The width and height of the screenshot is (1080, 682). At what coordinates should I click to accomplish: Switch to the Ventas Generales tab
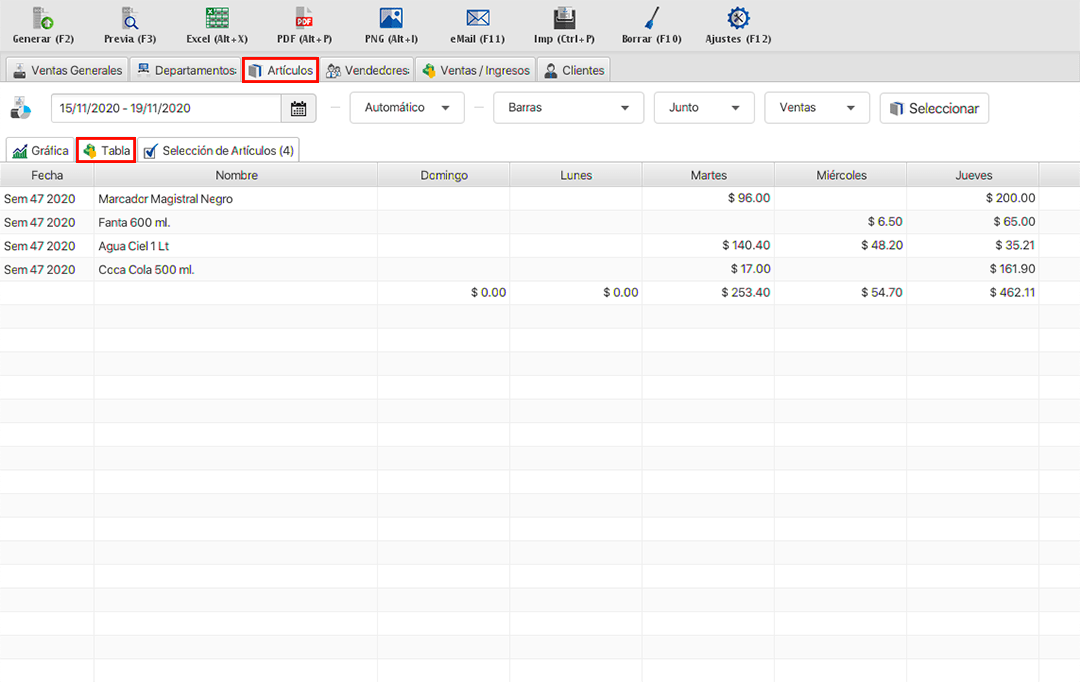click(x=68, y=70)
